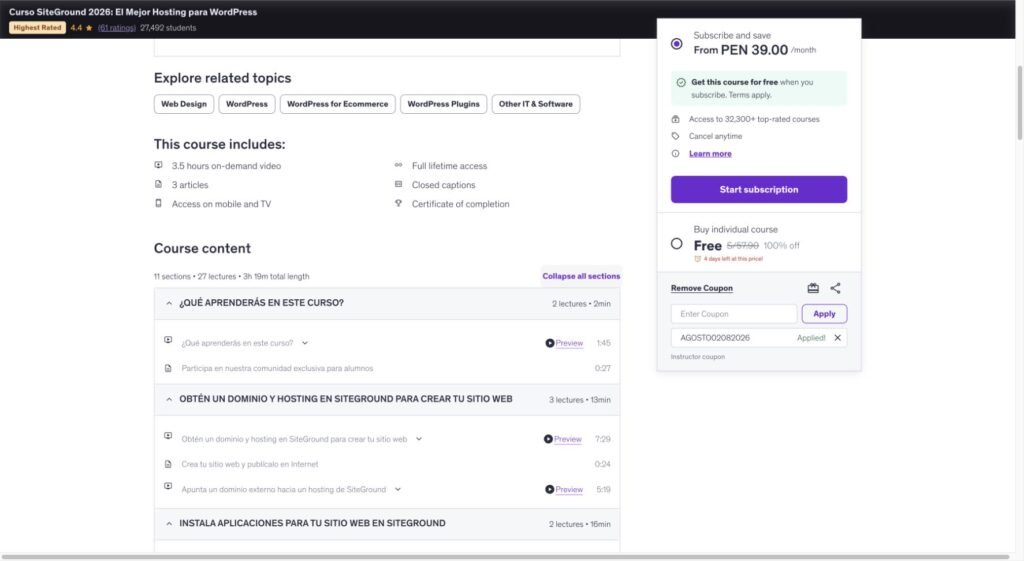
Task: Click '27,492 students' in the header
Action: tap(168, 28)
